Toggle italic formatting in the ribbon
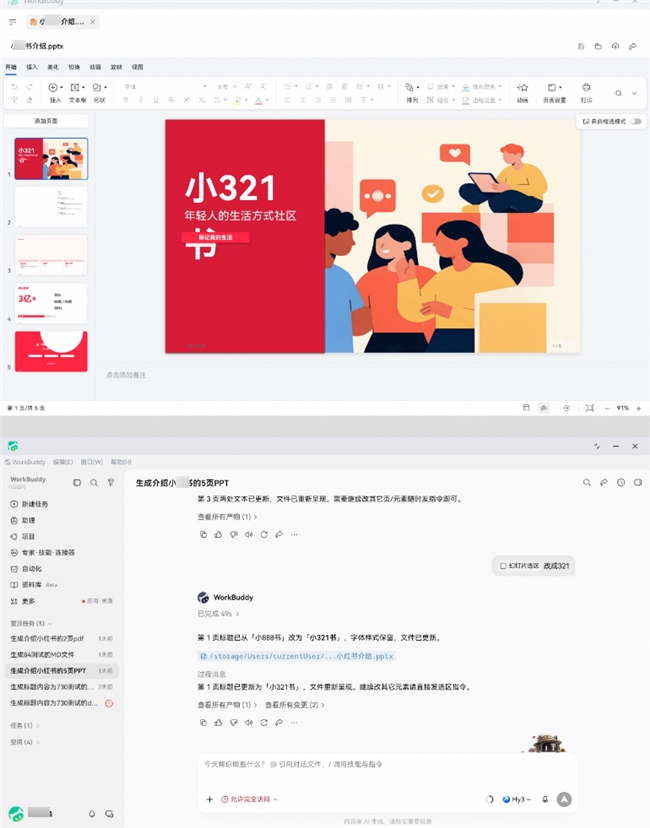Screen dimensions: 650x828 click(140, 100)
